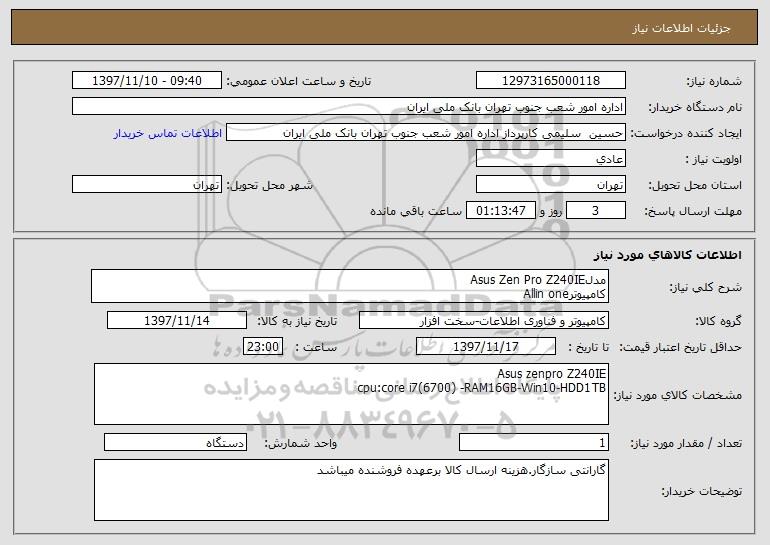Screen dimensions: 770x545
Task: Click the buyer notes box about گارانتی سازگار
Action: 351,490
